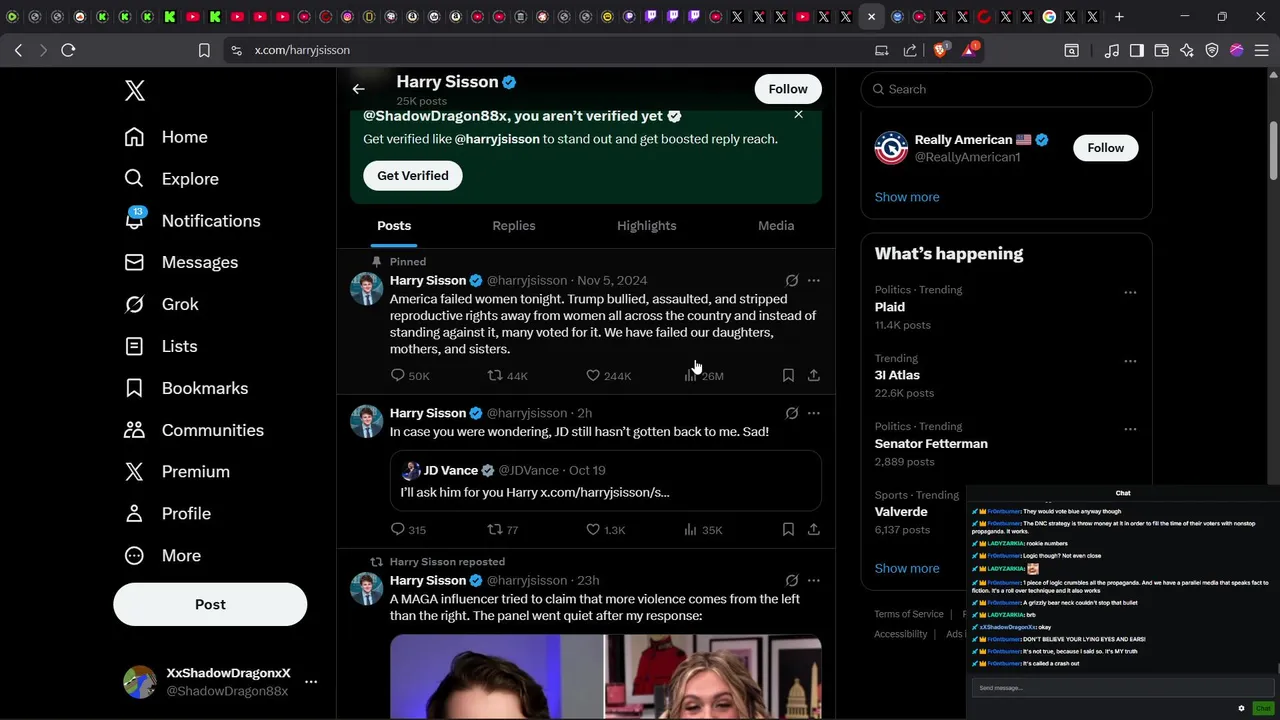The height and width of the screenshot is (720, 1280).
Task: Open Premium in sidebar
Action: click(x=177, y=471)
